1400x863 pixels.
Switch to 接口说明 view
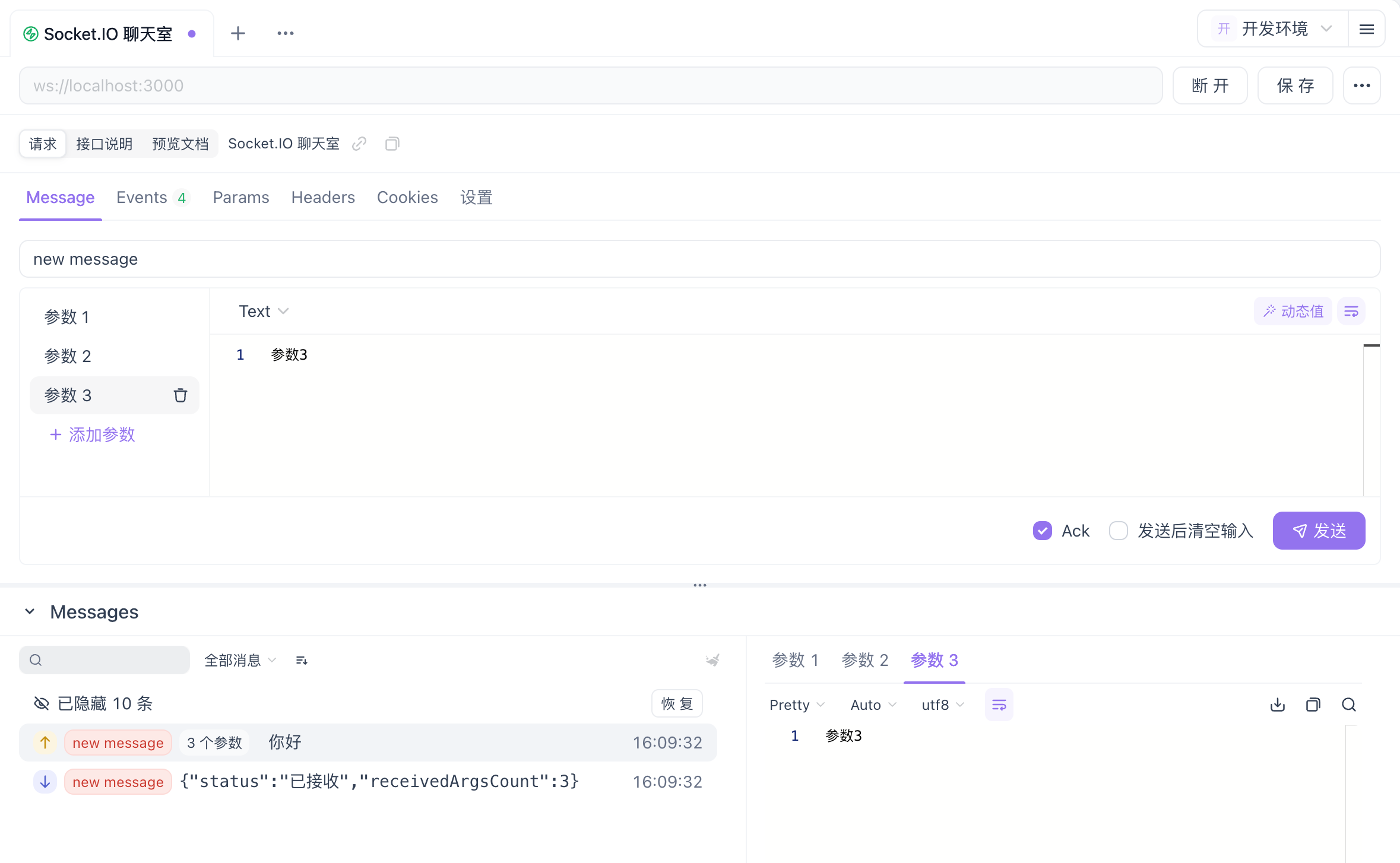[104, 144]
